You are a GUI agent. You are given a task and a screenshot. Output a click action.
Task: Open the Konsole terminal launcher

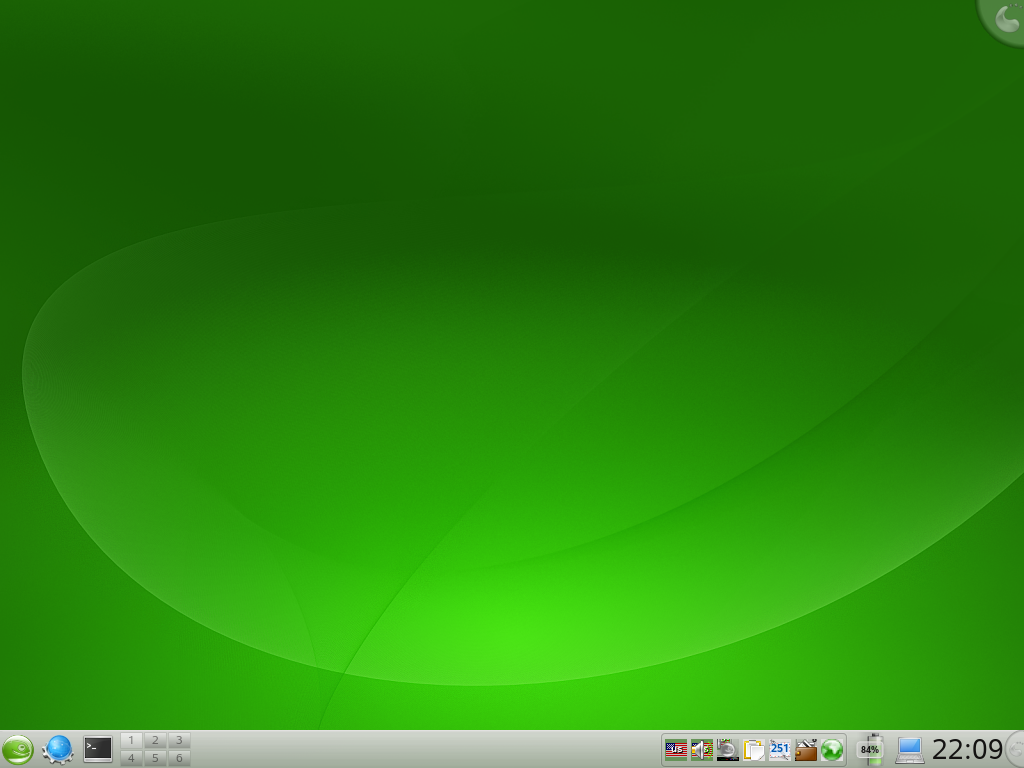(98, 749)
